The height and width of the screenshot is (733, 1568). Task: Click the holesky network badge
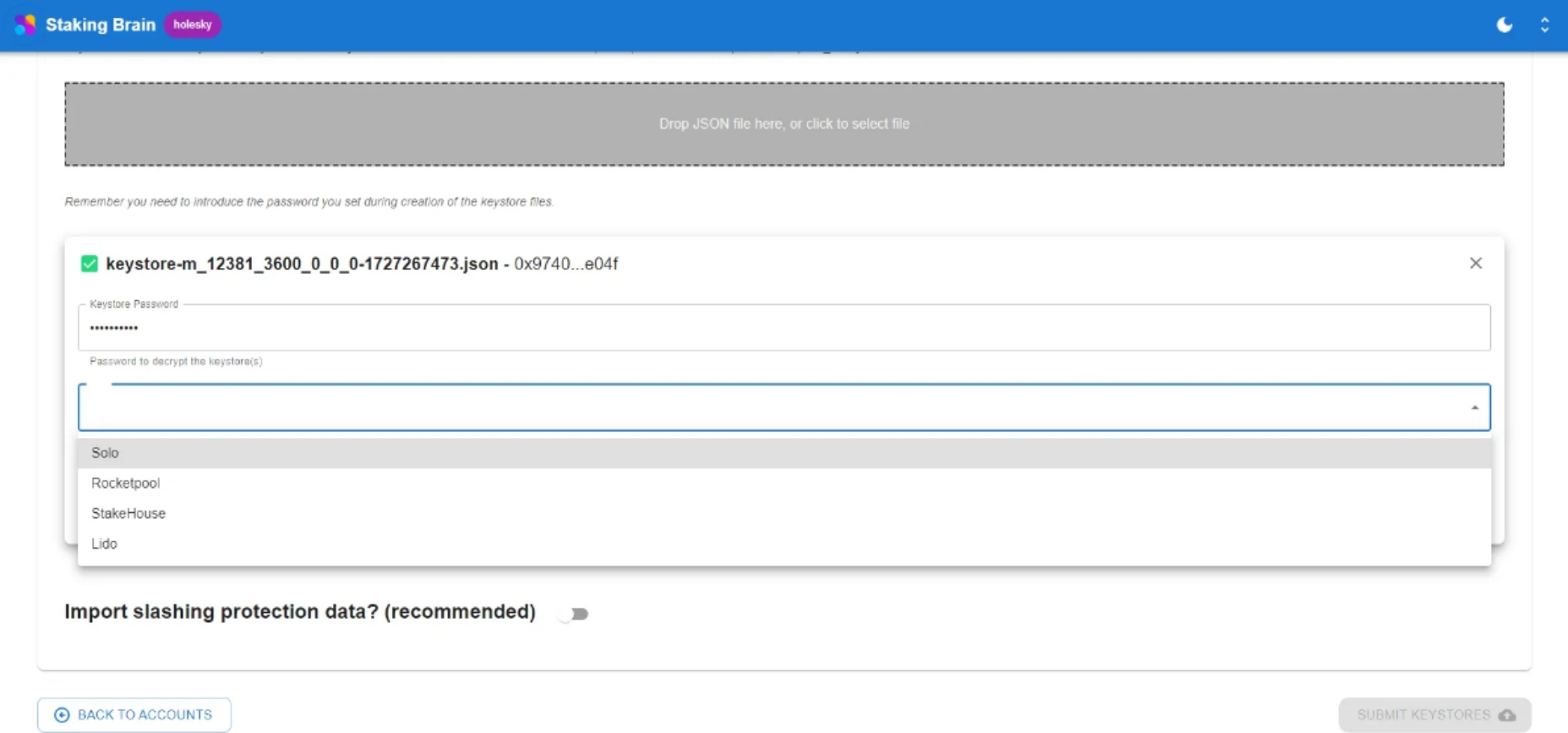tap(192, 25)
